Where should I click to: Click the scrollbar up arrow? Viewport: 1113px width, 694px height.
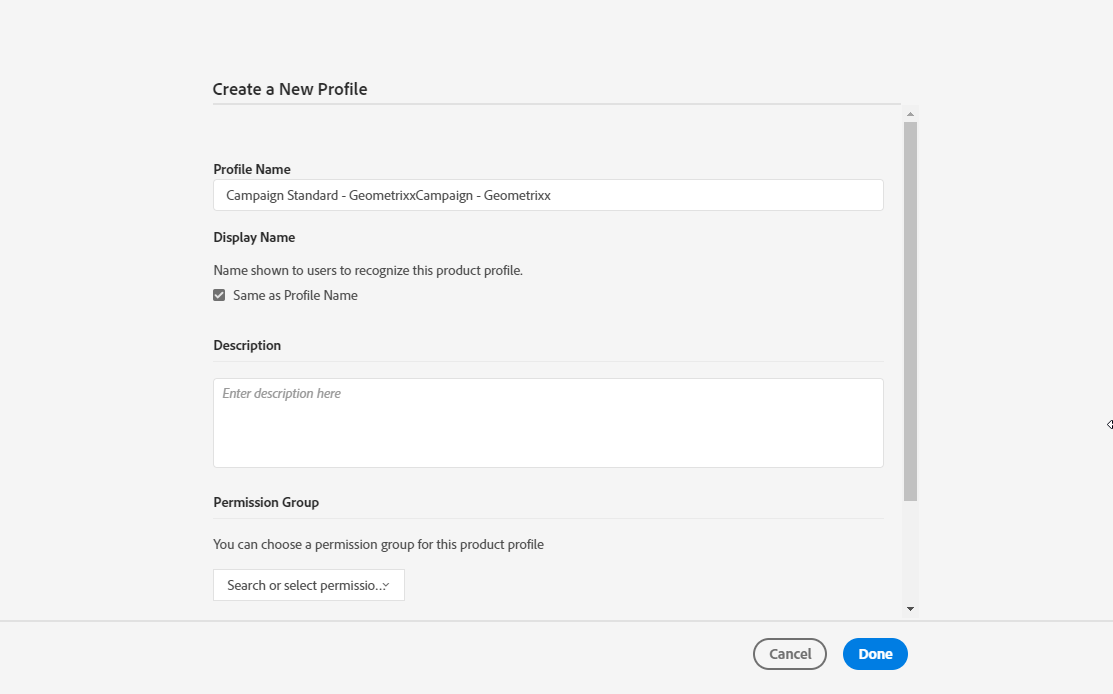(x=910, y=114)
